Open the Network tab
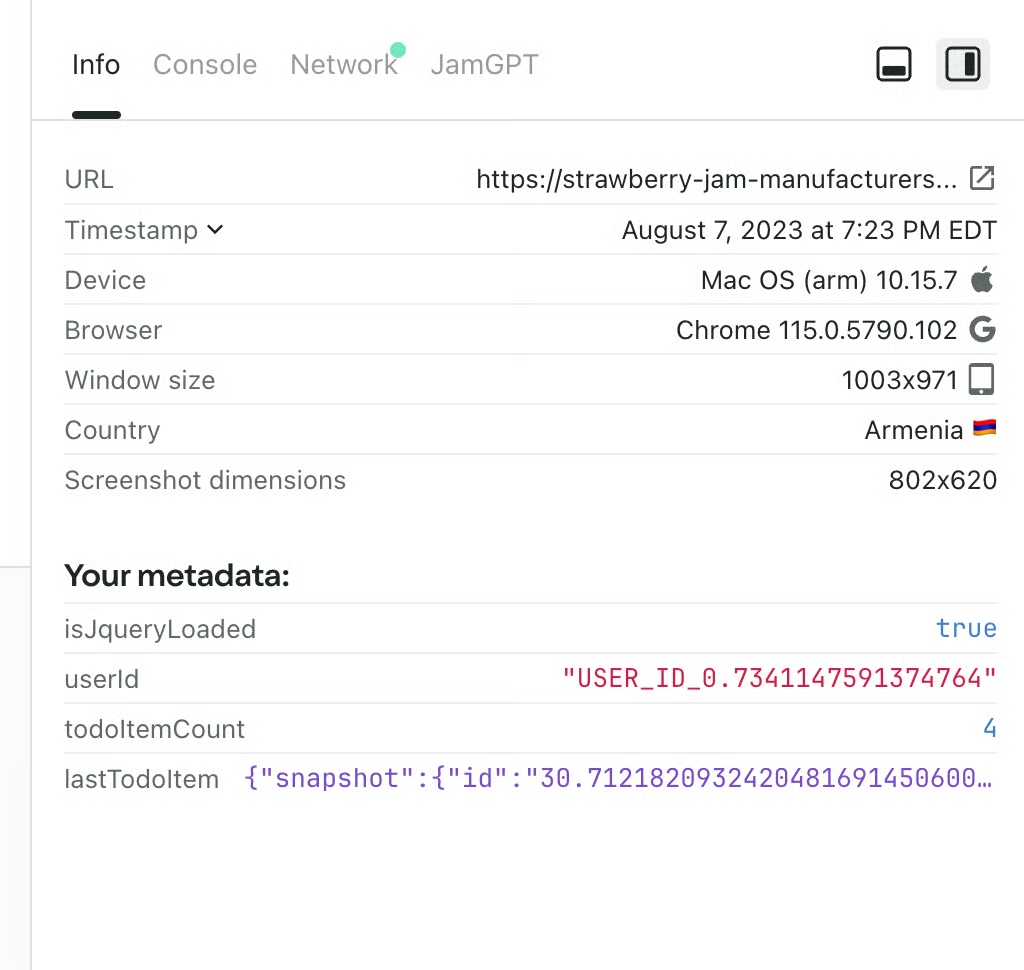Image resolution: width=1024 pixels, height=970 pixels. click(343, 65)
